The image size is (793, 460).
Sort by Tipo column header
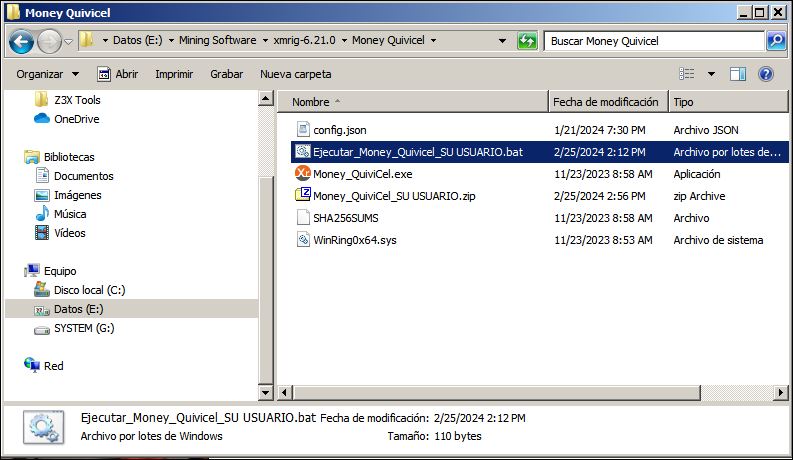729,102
